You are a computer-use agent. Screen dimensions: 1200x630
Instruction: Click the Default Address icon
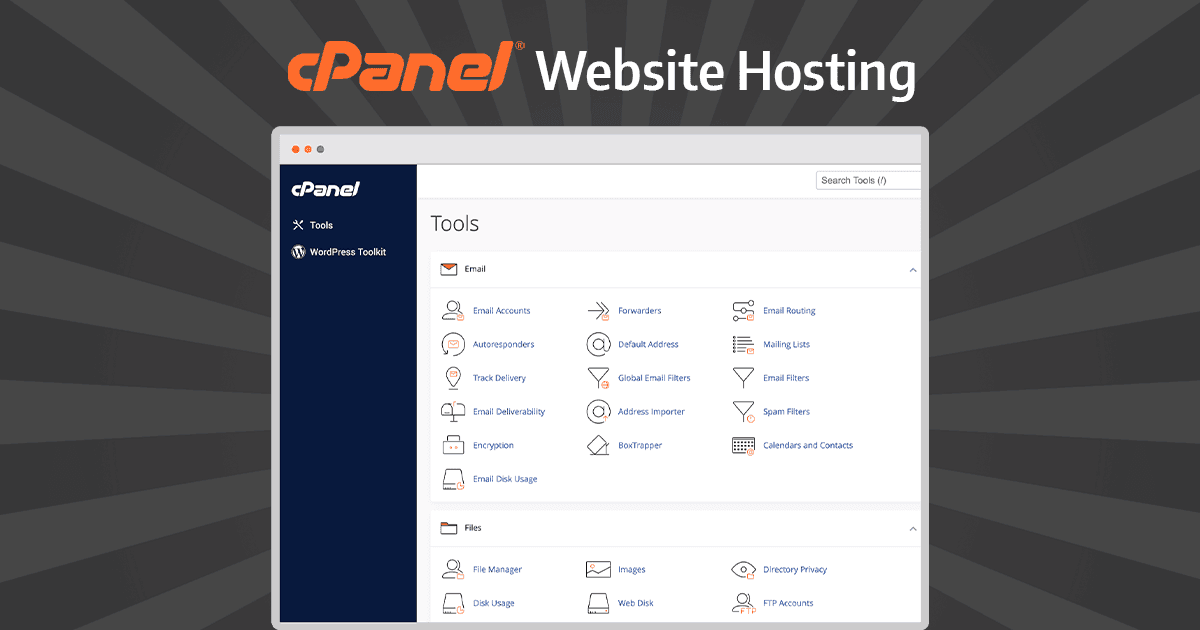coord(598,344)
